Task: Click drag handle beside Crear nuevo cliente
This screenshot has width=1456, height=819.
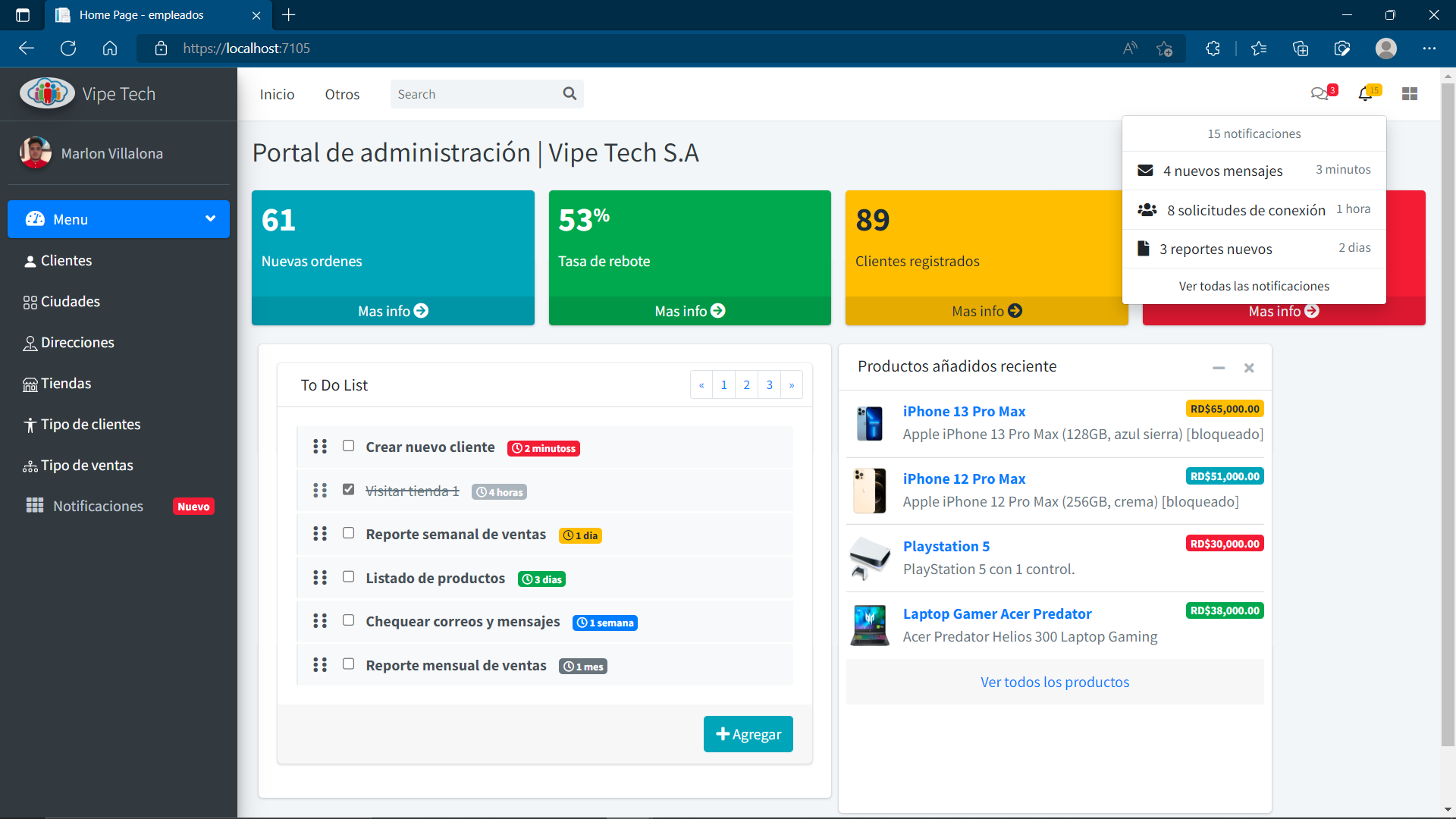Action: coord(320,447)
